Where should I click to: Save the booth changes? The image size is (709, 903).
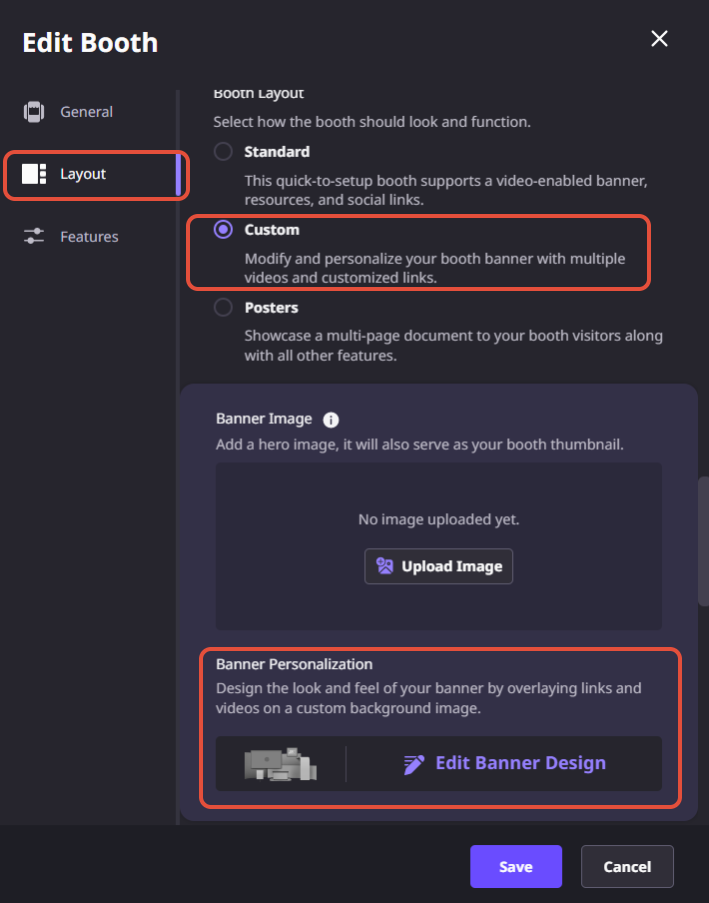[x=515, y=866]
